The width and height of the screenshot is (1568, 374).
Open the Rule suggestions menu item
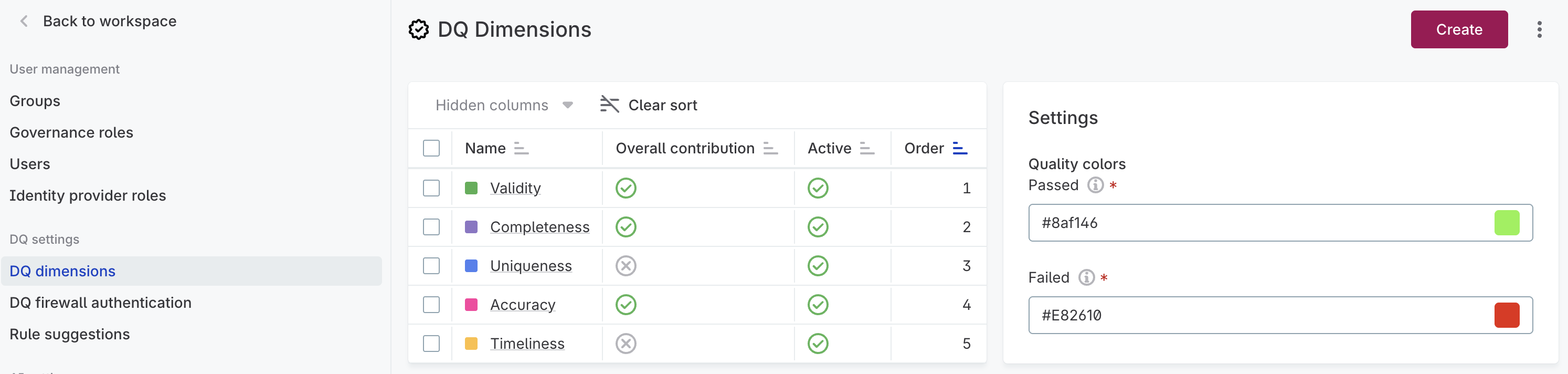coord(69,335)
